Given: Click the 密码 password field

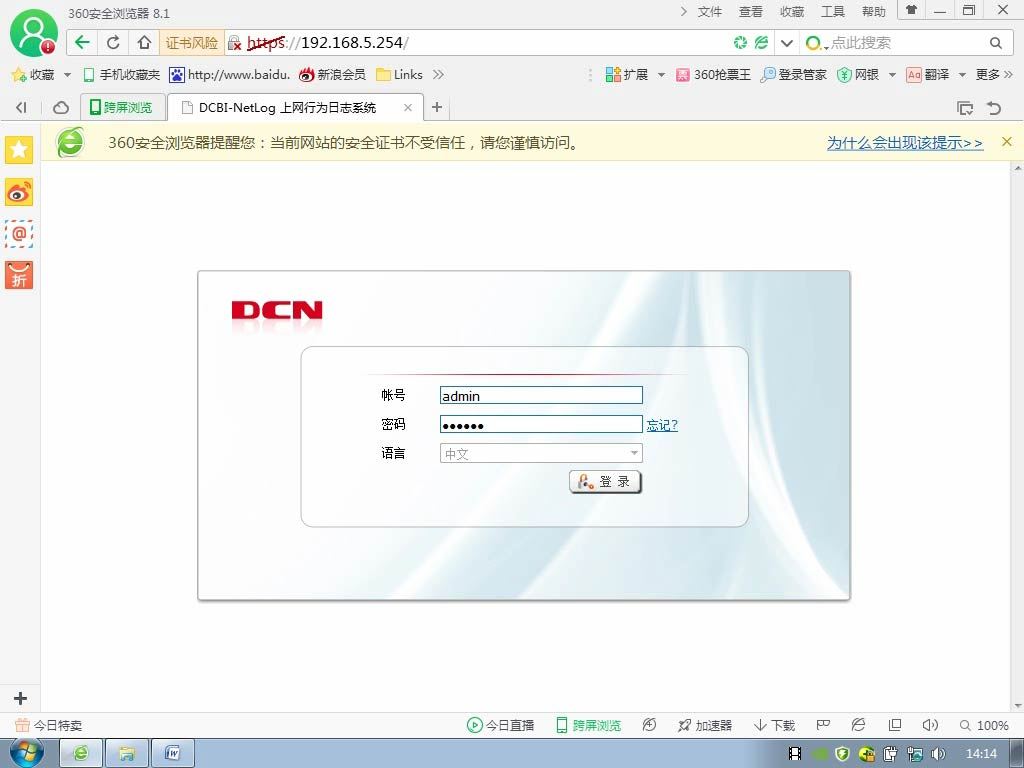Looking at the screenshot, I should [541, 424].
